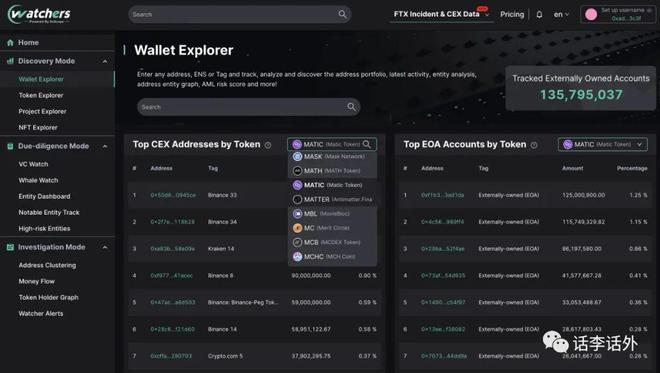Screen dimensions: 660x373
Task: Open EOA address with 115,749,329.82 amount
Action: point(442,222)
